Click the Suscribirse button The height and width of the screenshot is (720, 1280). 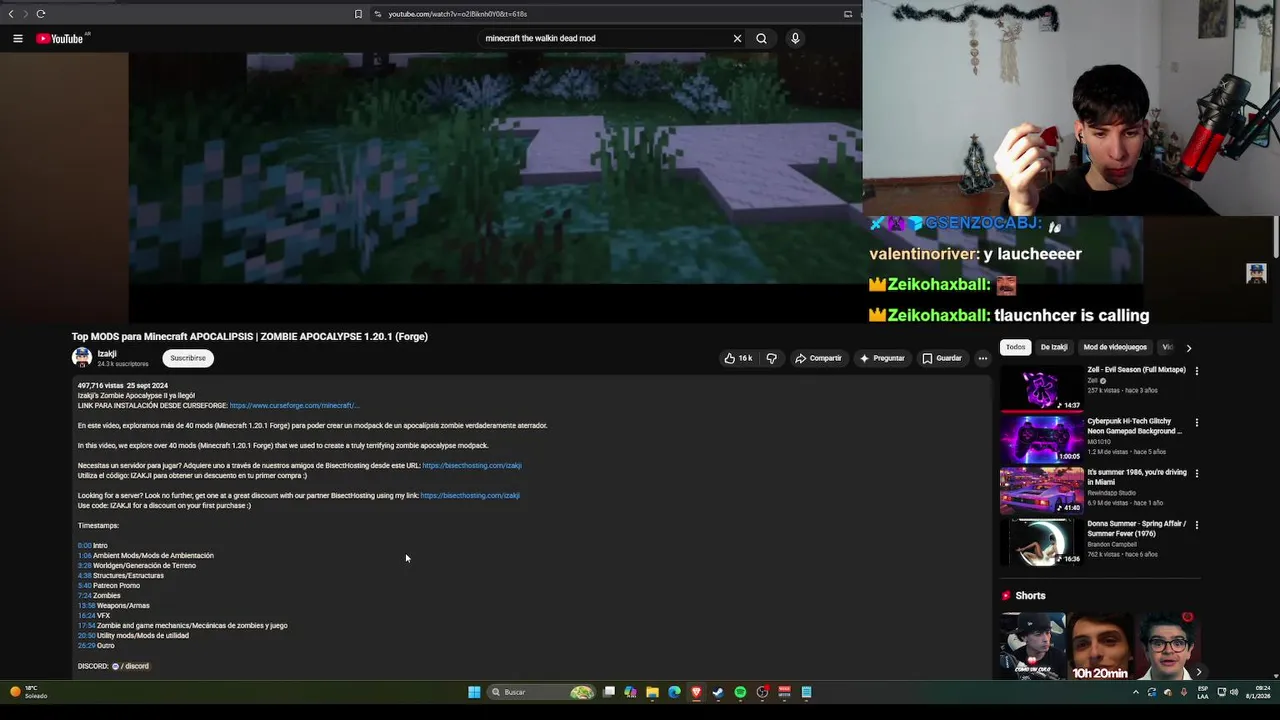[x=188, y=358]
